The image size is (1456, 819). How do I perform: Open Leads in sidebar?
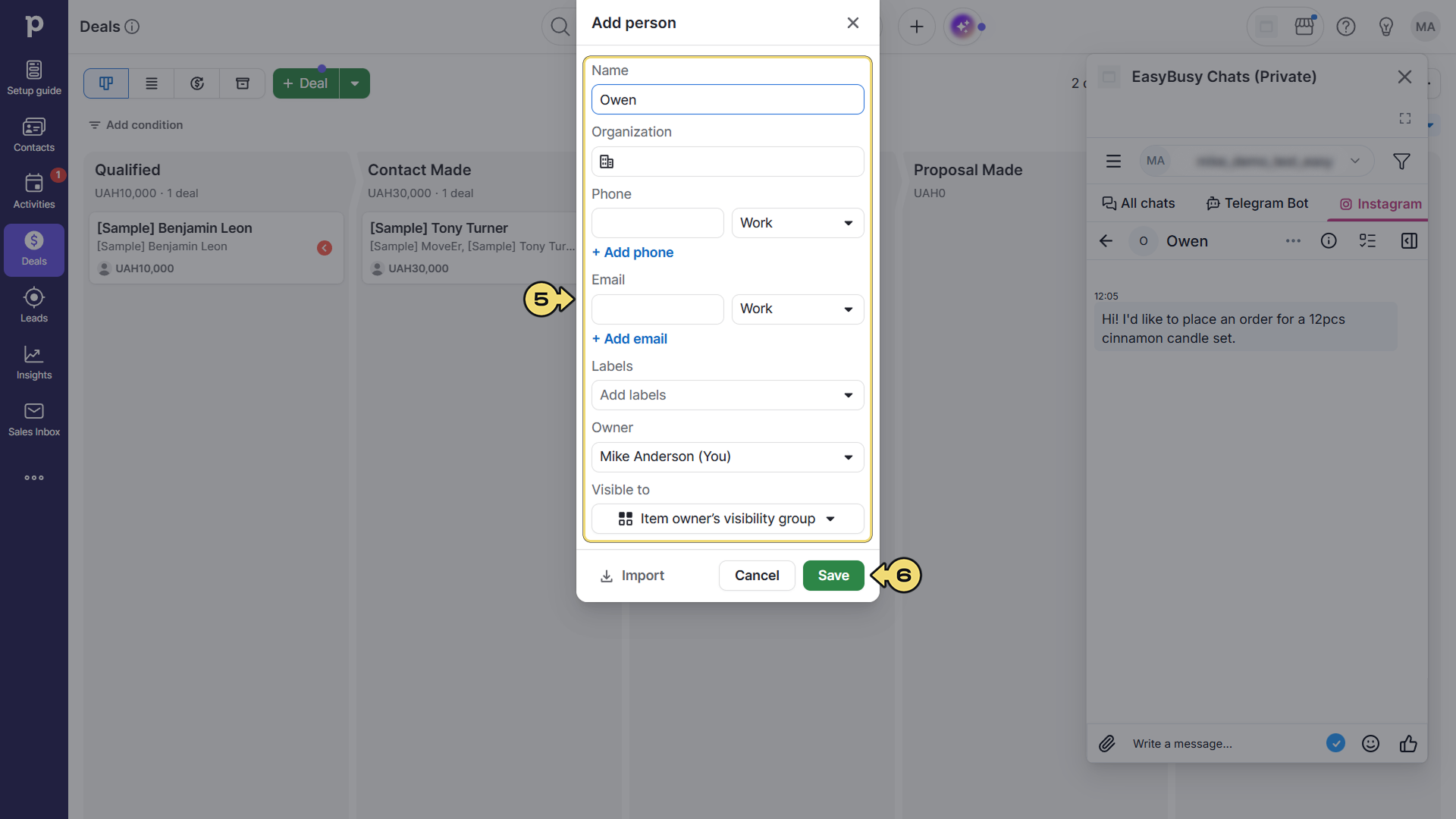click(34, 306)
